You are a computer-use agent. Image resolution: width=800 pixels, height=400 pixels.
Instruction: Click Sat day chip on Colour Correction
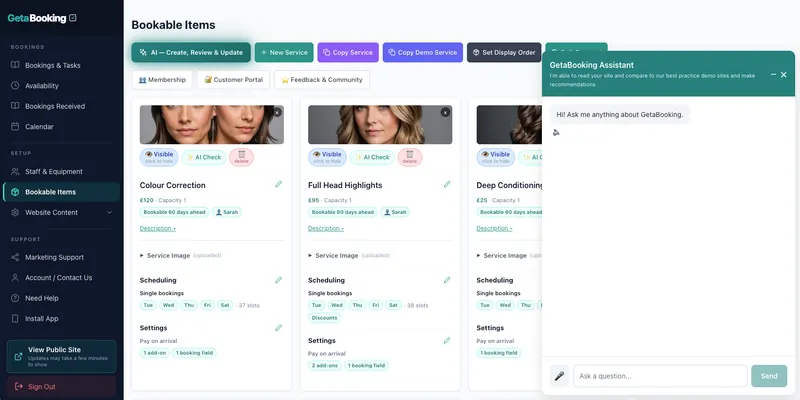[x=224, y=306]
